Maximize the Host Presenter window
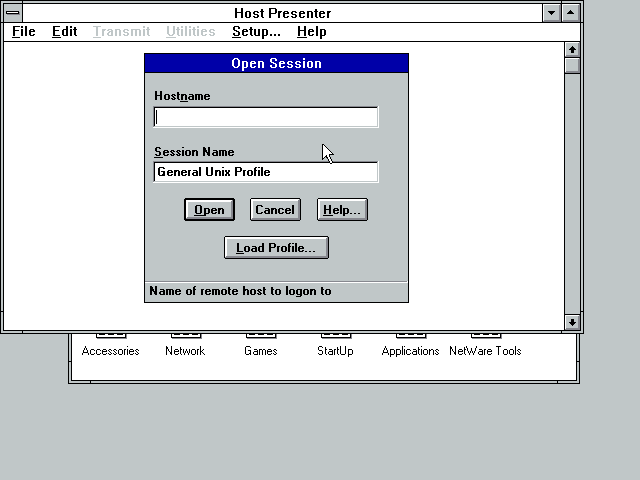Screen dimensions: 640x480 tap(571, 13)
